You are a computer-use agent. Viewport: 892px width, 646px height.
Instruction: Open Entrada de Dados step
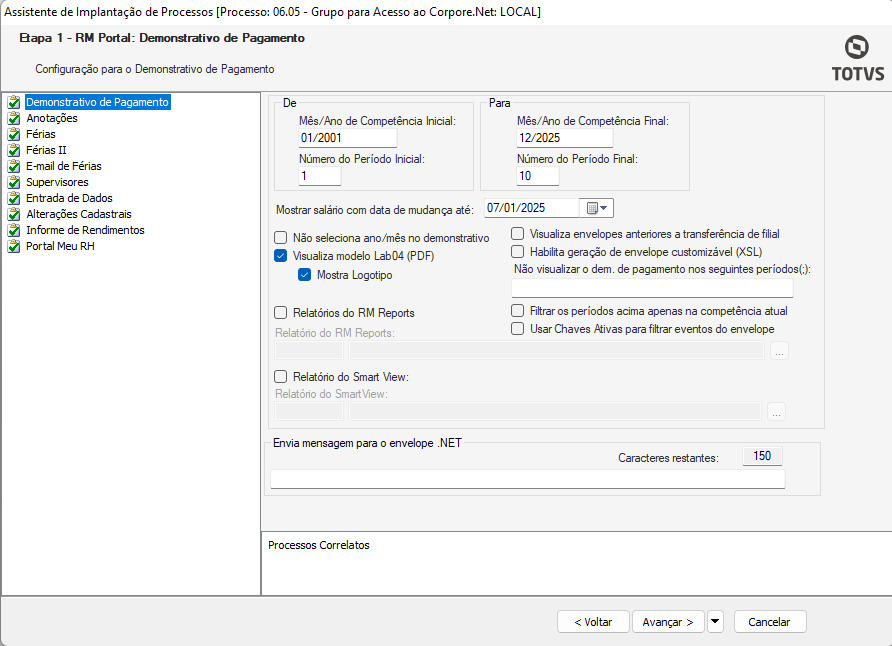coord(69,198)
